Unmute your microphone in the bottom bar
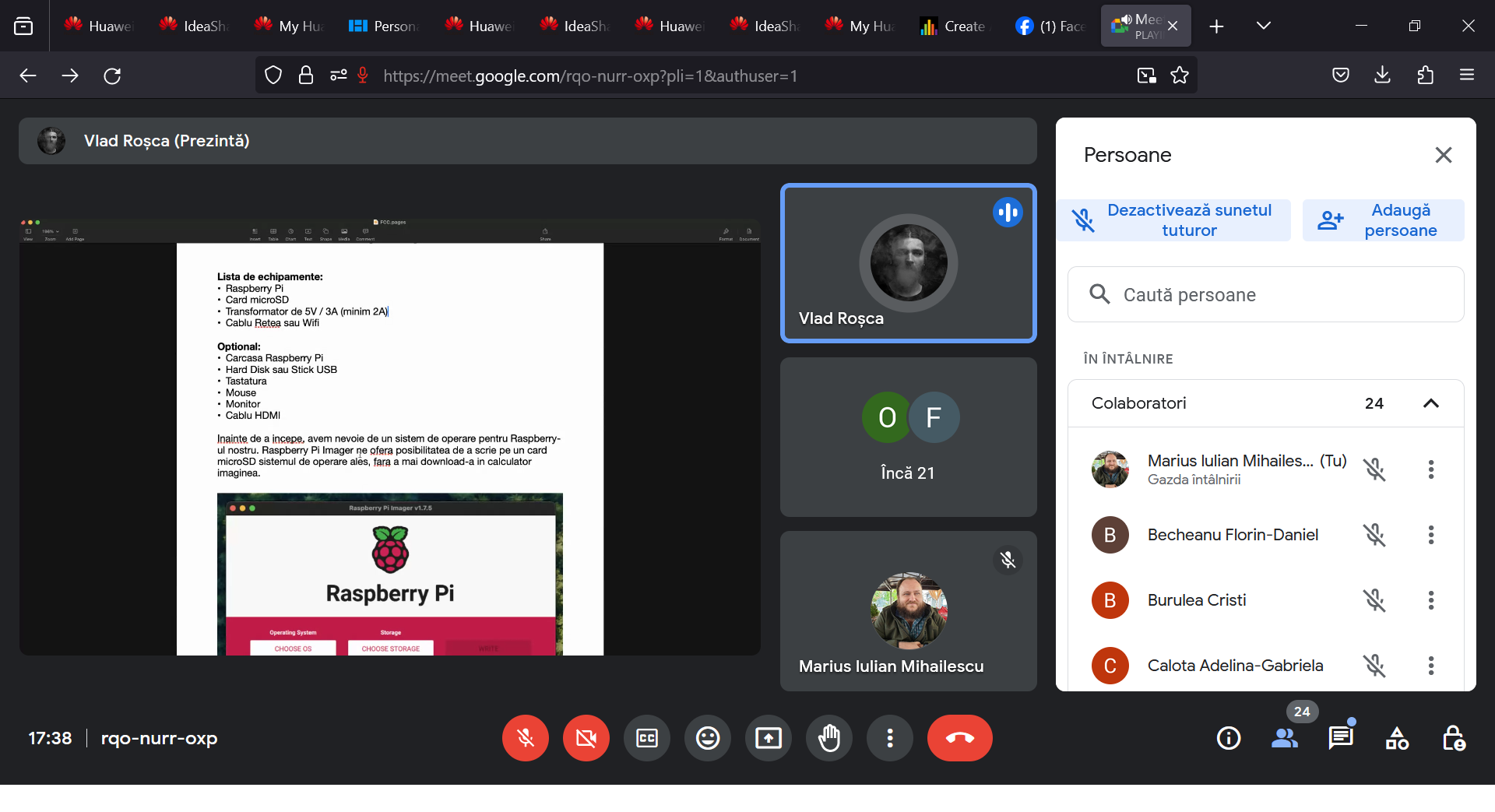Image resolution: width=1495 pixels, height=812 pixels. tap(526, 738)
